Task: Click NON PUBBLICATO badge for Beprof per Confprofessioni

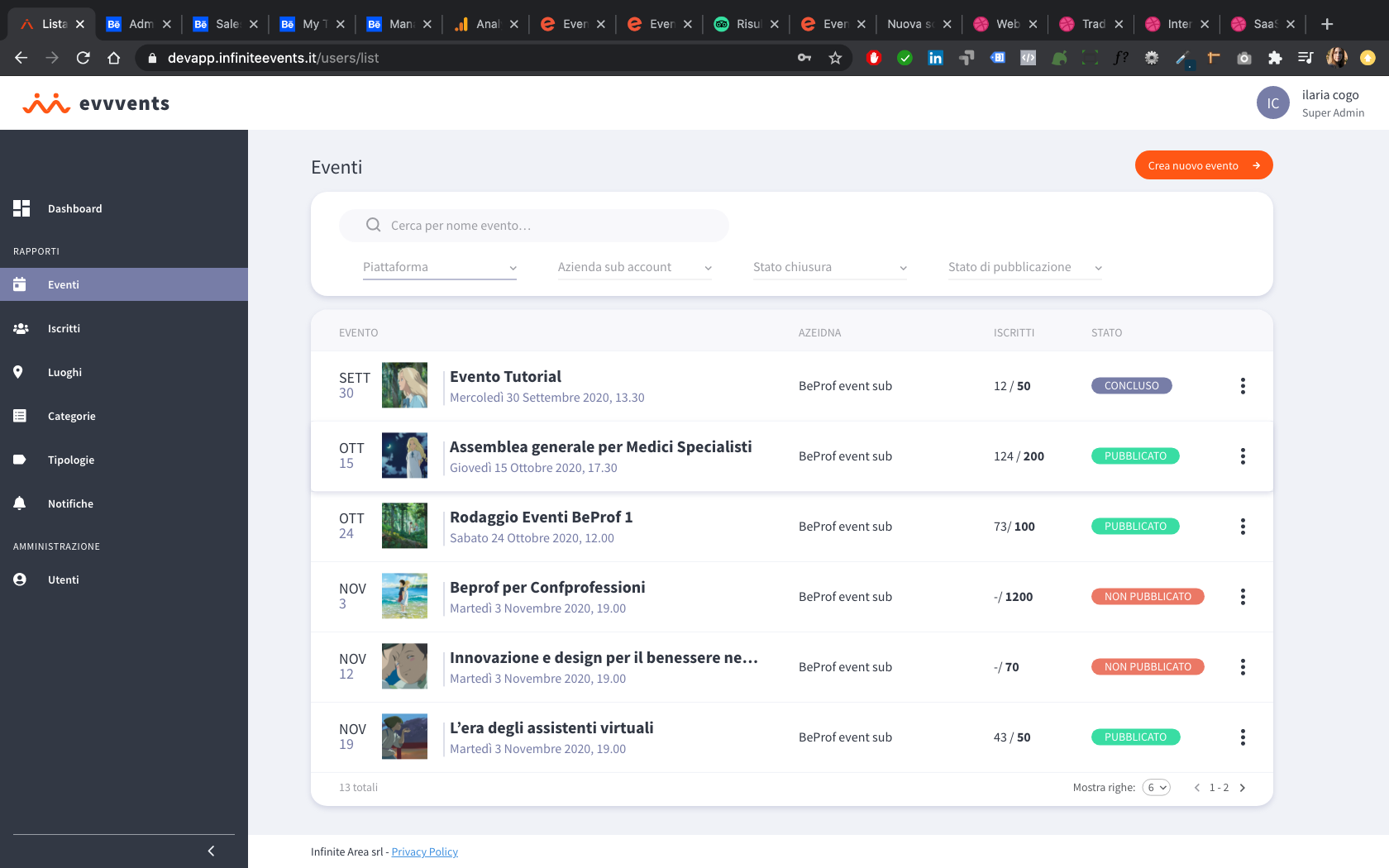Action: pos(1148,597)
